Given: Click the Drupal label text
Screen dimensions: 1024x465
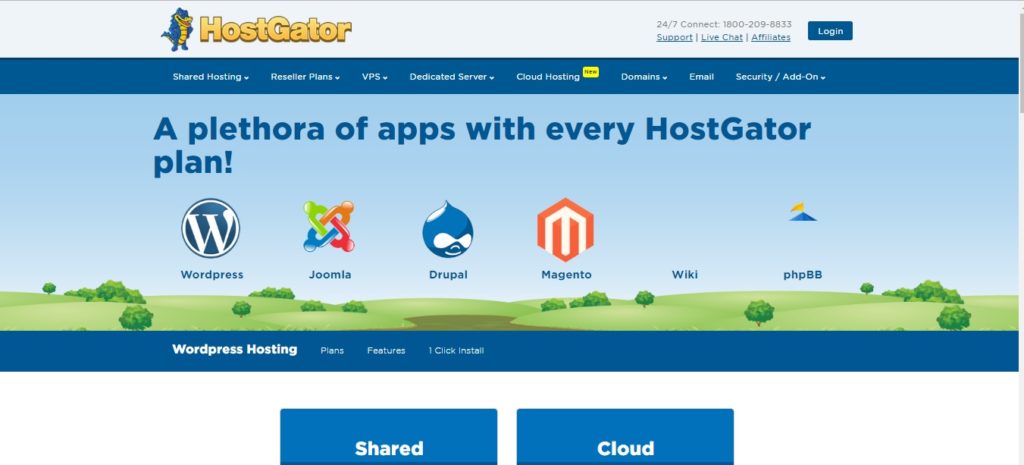Looking at the screenshot, I should click(448, 275).
